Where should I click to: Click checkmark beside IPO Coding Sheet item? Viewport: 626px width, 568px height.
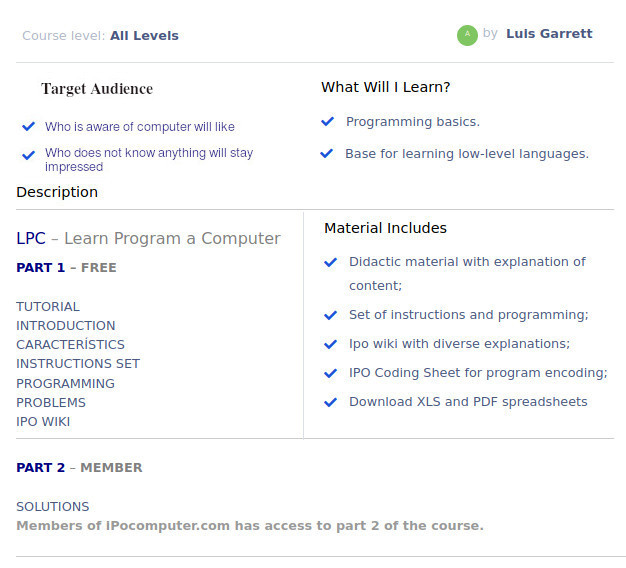tap(331, 373)
